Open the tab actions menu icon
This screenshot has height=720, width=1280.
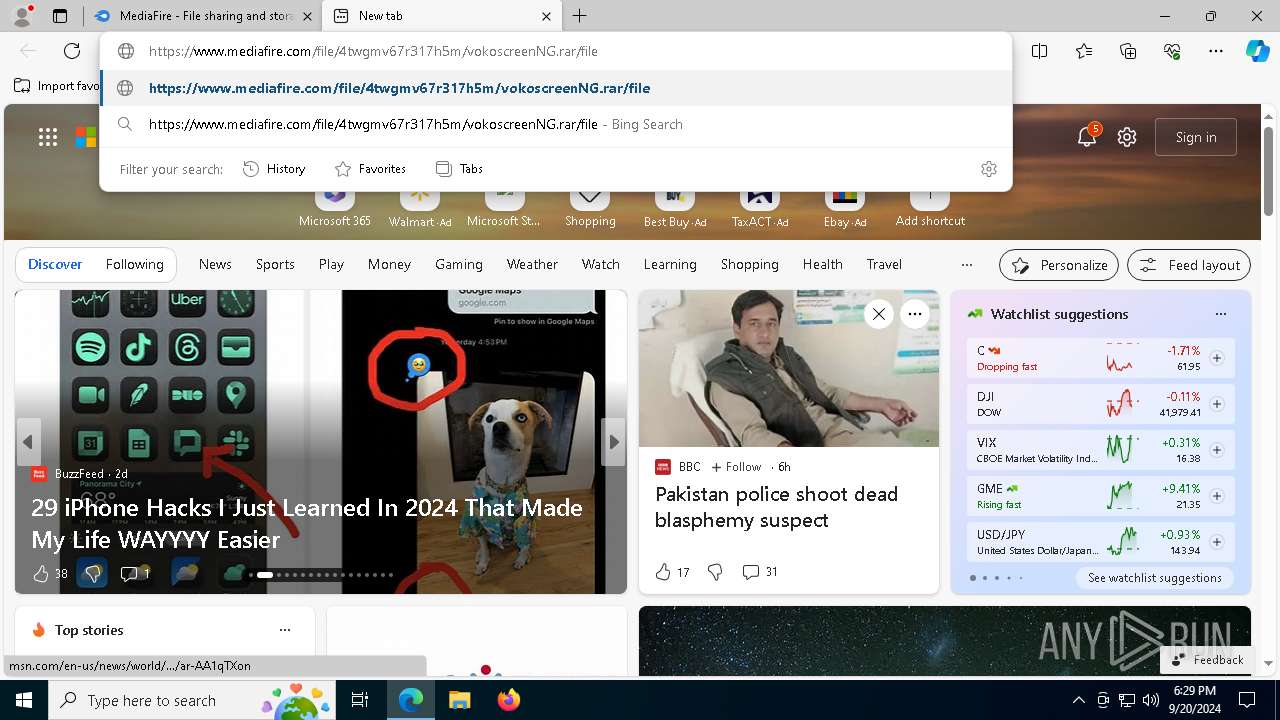[60, 16]
